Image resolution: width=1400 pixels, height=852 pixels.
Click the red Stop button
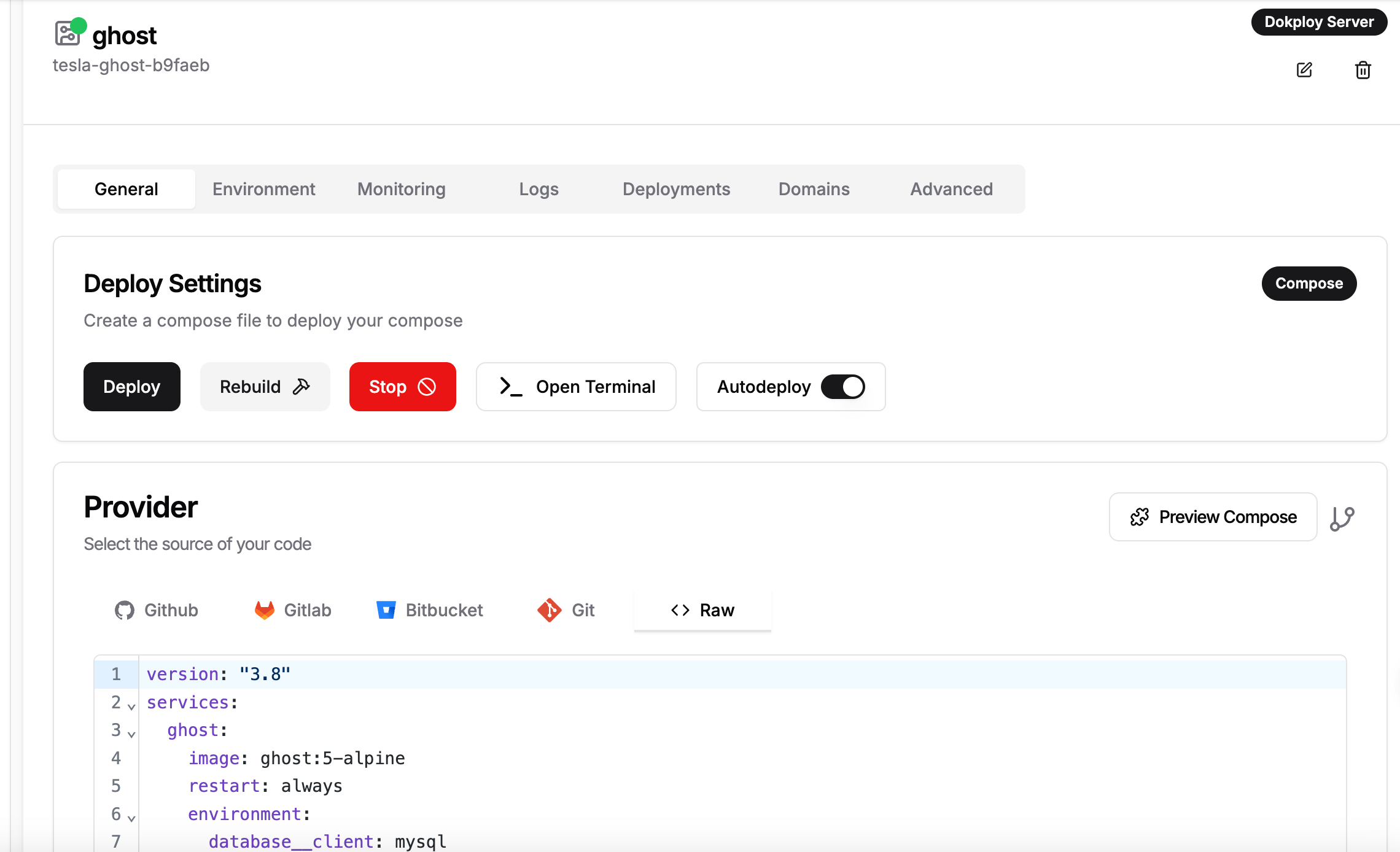coord(403,387)
